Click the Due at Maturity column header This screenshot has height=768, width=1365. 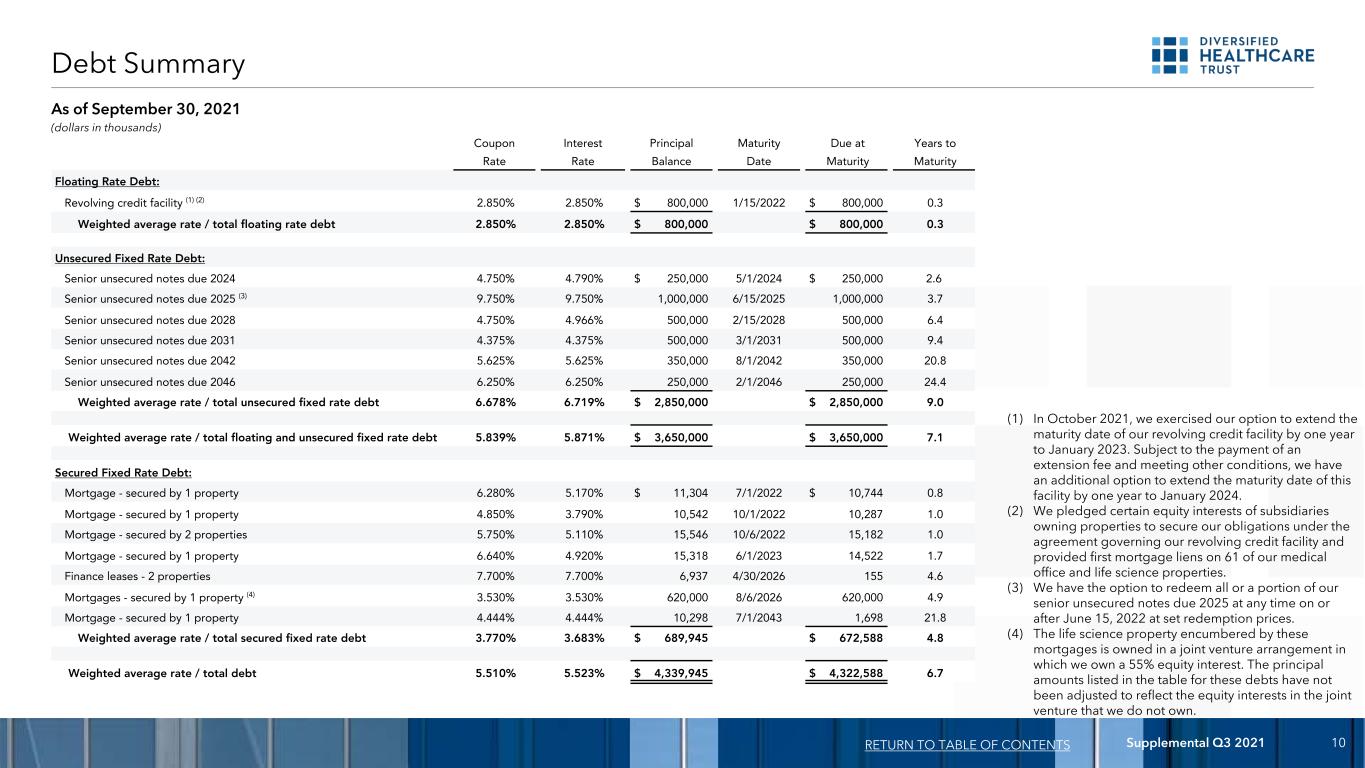847,152
